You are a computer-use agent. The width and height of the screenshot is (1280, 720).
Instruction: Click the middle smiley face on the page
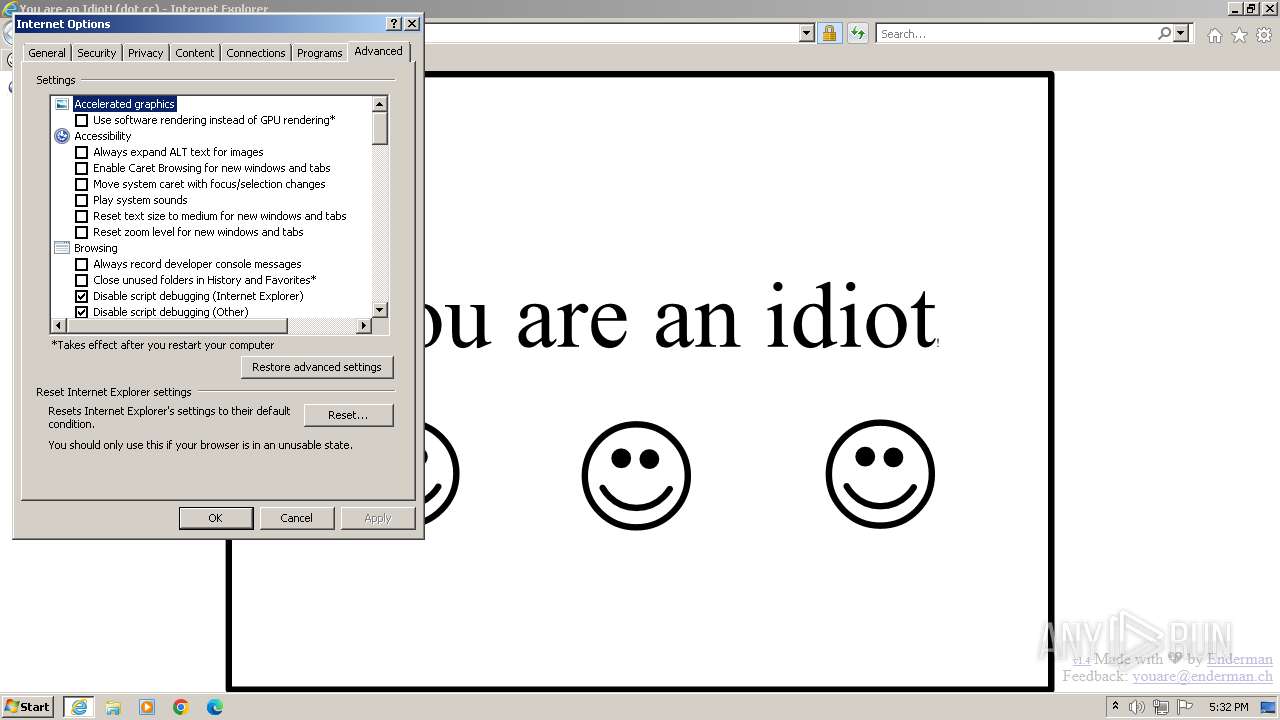pyautogui.click(x=636, y=475)
